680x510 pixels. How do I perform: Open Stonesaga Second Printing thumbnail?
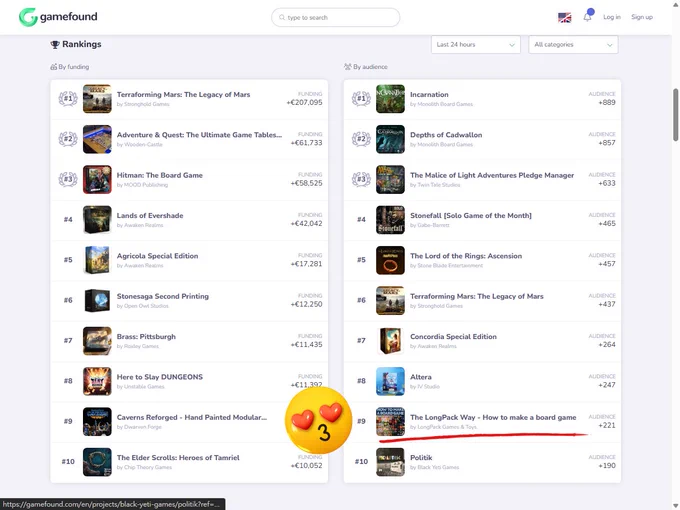[x=97, y=301]
